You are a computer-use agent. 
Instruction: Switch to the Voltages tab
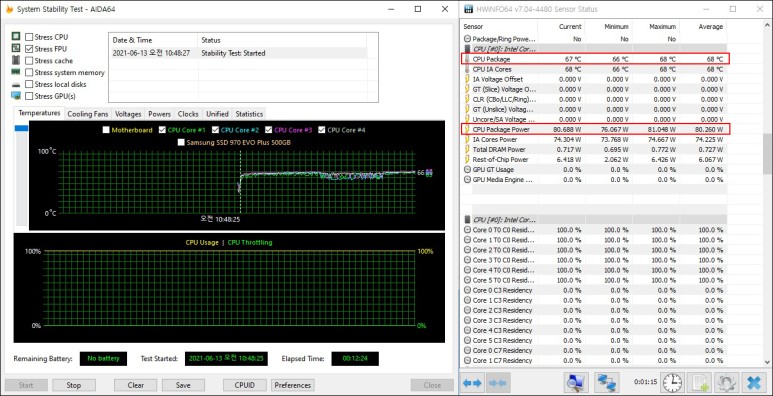pos(128,114)
